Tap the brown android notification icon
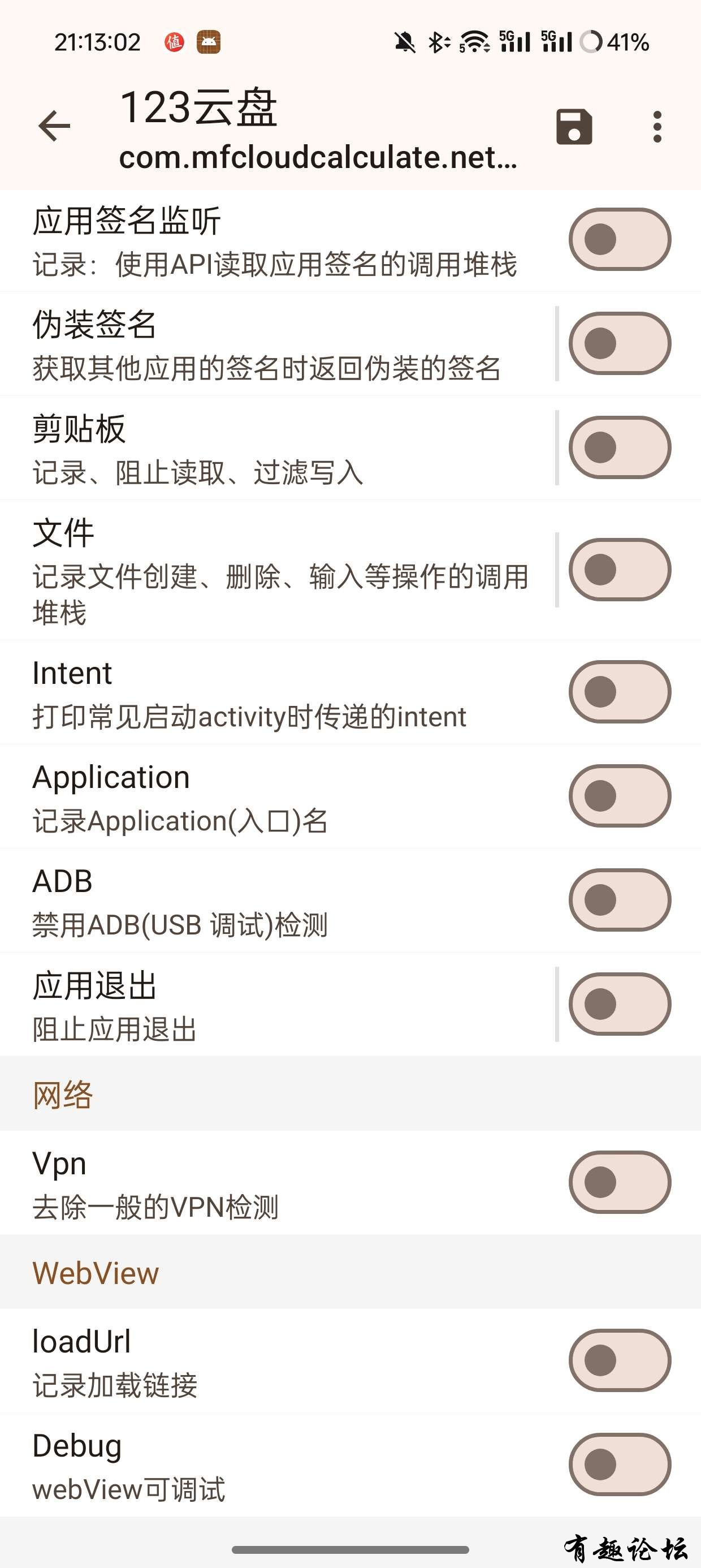Screen dimensions: 701x1568 click(x=208, y=42)
